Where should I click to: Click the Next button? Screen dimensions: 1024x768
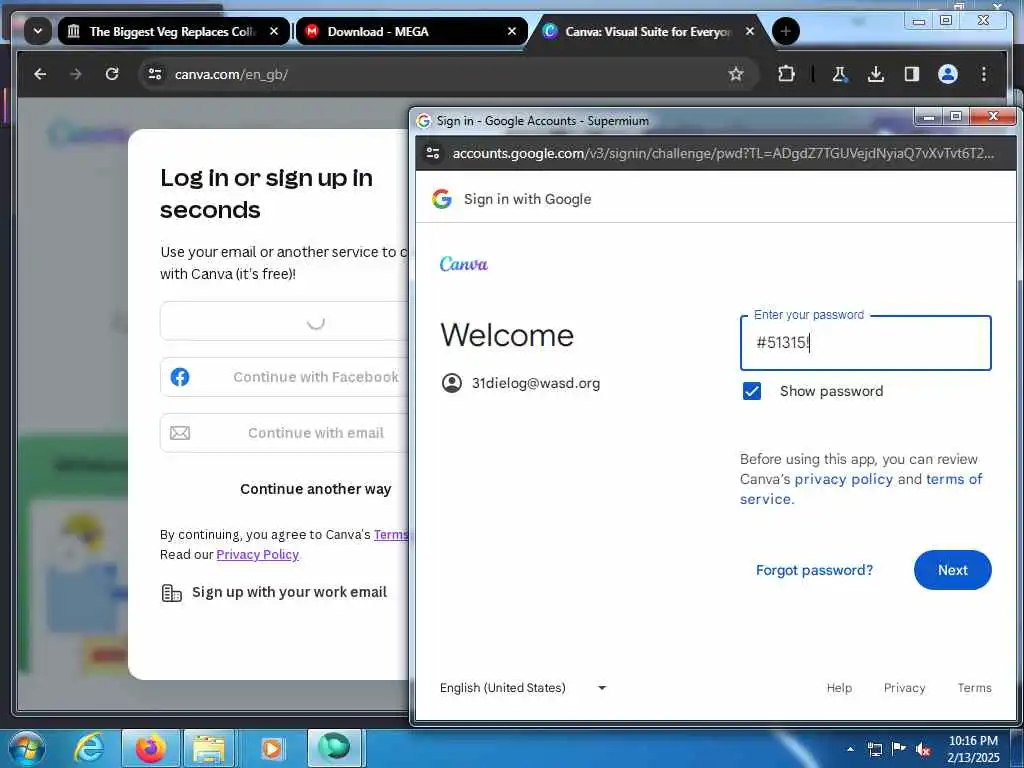pyautogui.click(x=953, y=570)
